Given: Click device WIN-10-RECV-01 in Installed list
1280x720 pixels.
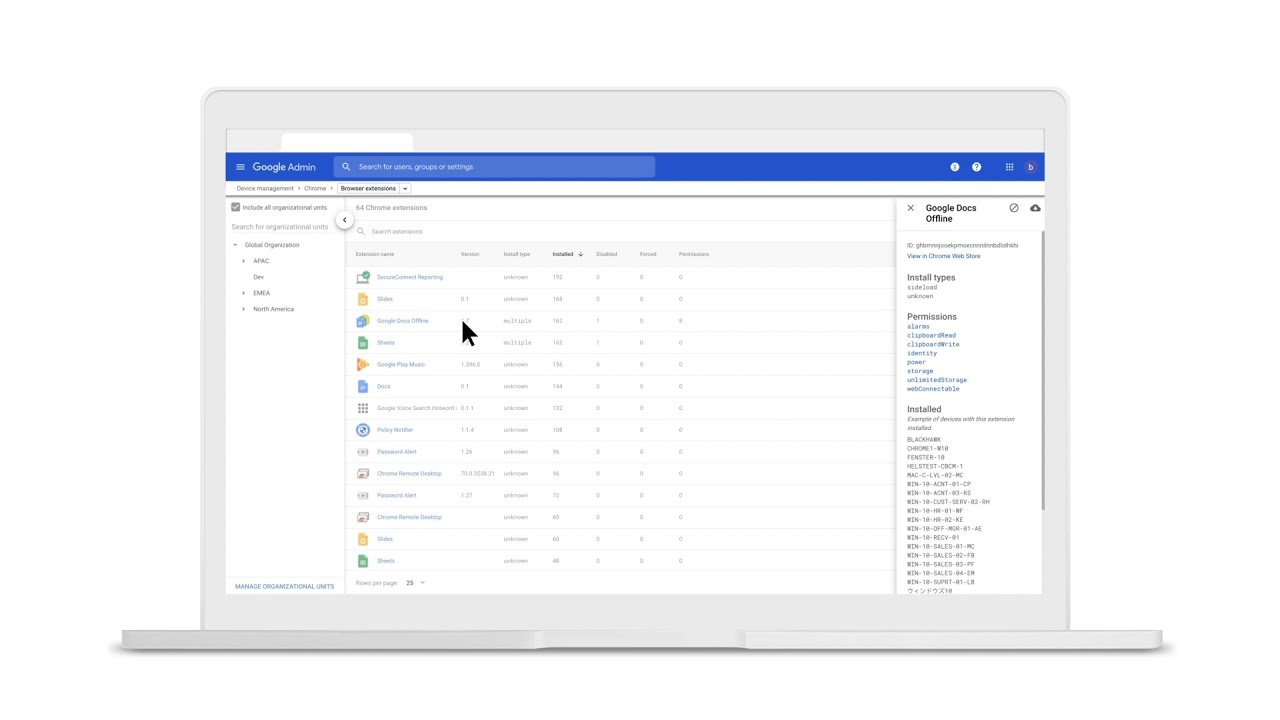Looking at the screenshot, I should click(x=933, y=538).
